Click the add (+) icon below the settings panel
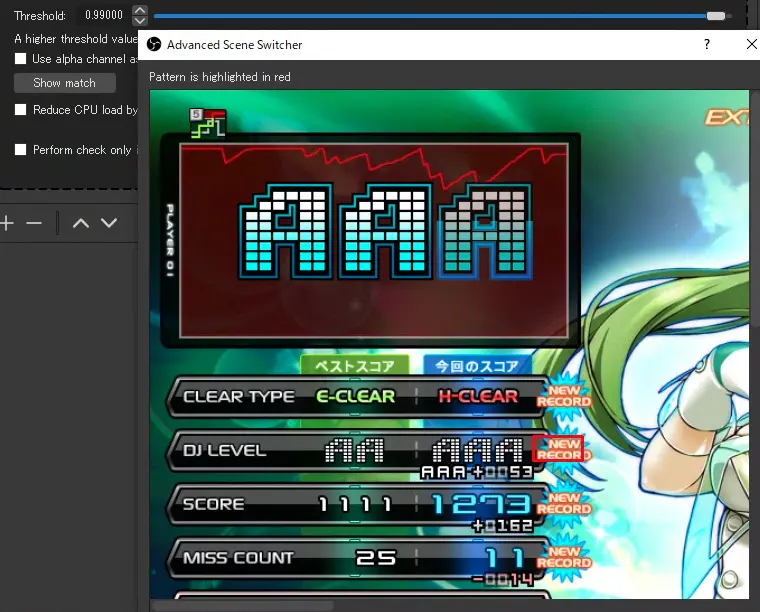This screenshot has height=612, width=760. click(7, 223)
